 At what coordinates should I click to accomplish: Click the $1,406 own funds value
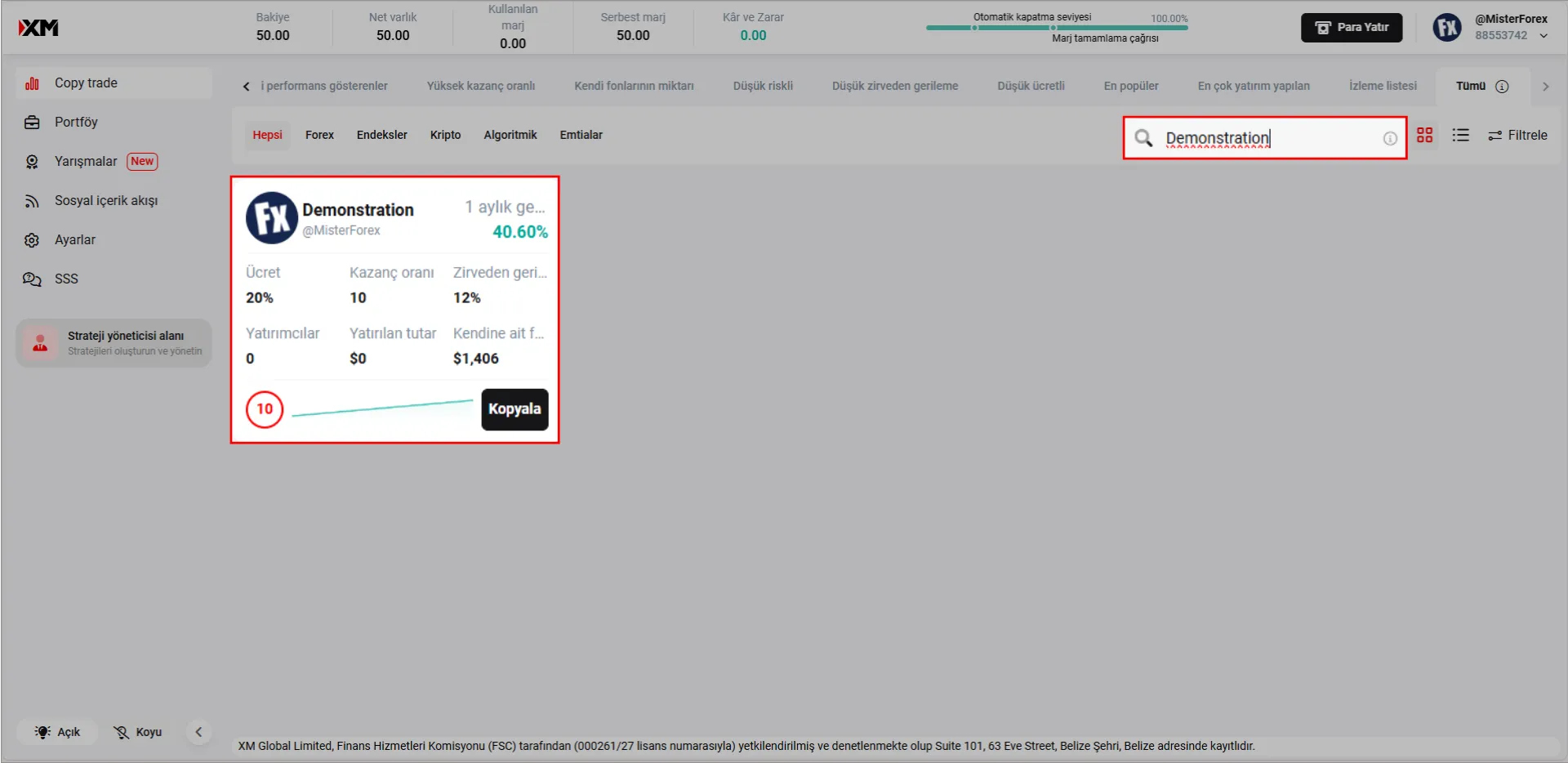pyautogui.click(x=476, y=359)
